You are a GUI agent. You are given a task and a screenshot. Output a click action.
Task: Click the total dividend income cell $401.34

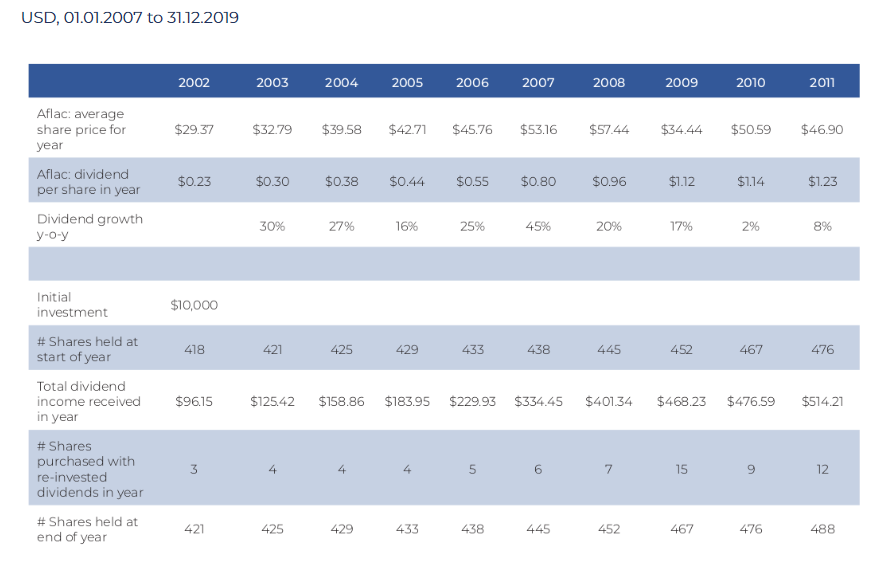609,401
